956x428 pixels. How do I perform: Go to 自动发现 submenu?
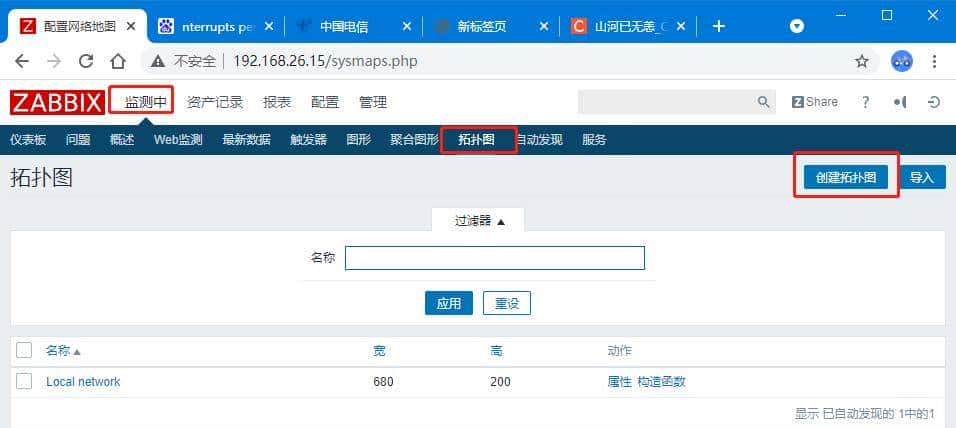click(x=539, y=140)
